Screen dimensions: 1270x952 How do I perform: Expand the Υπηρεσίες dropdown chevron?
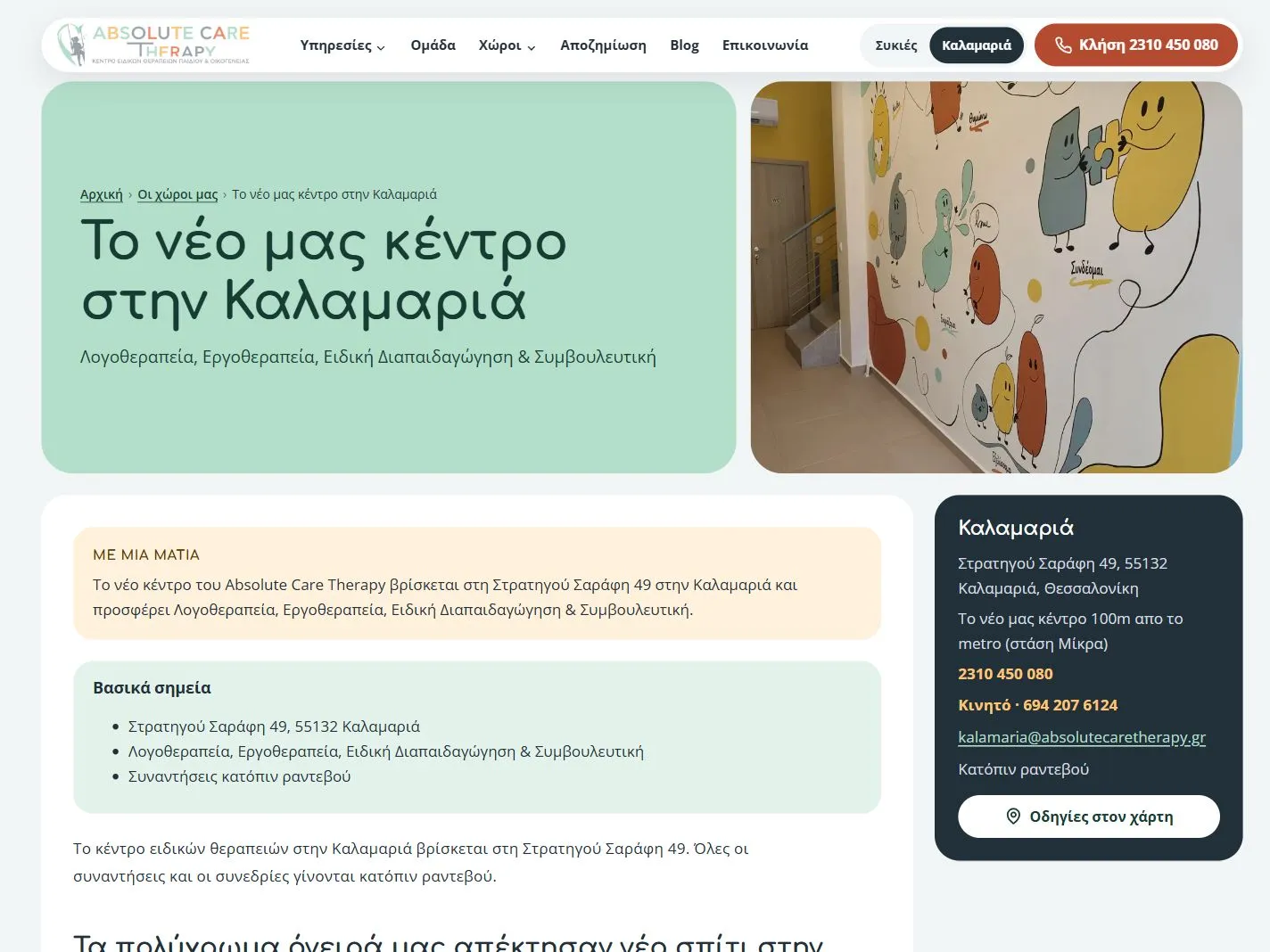coord(381,47)
